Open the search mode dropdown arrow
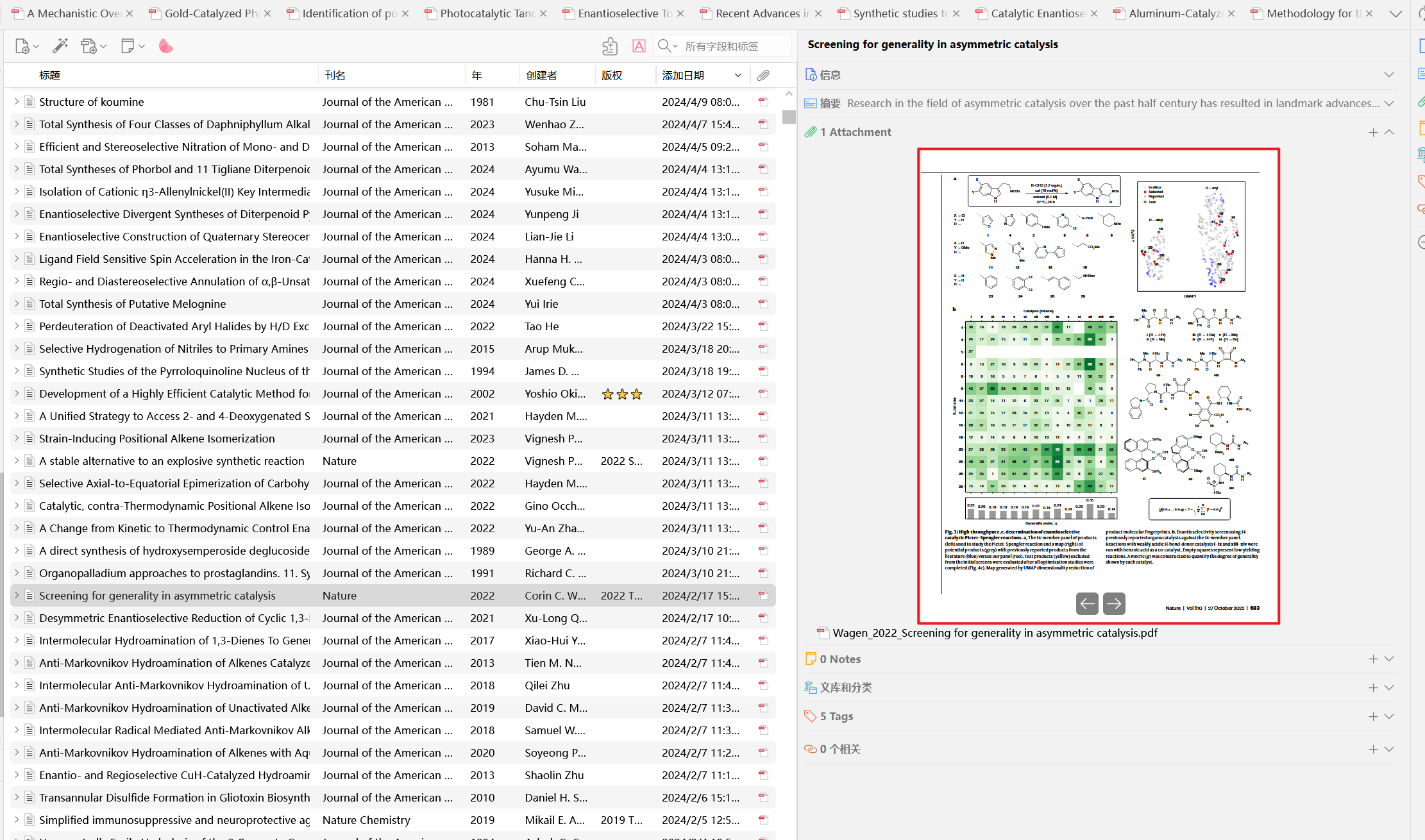Image resolution: width=1425 pixels, height=840 pixels. tap(675, 46)
